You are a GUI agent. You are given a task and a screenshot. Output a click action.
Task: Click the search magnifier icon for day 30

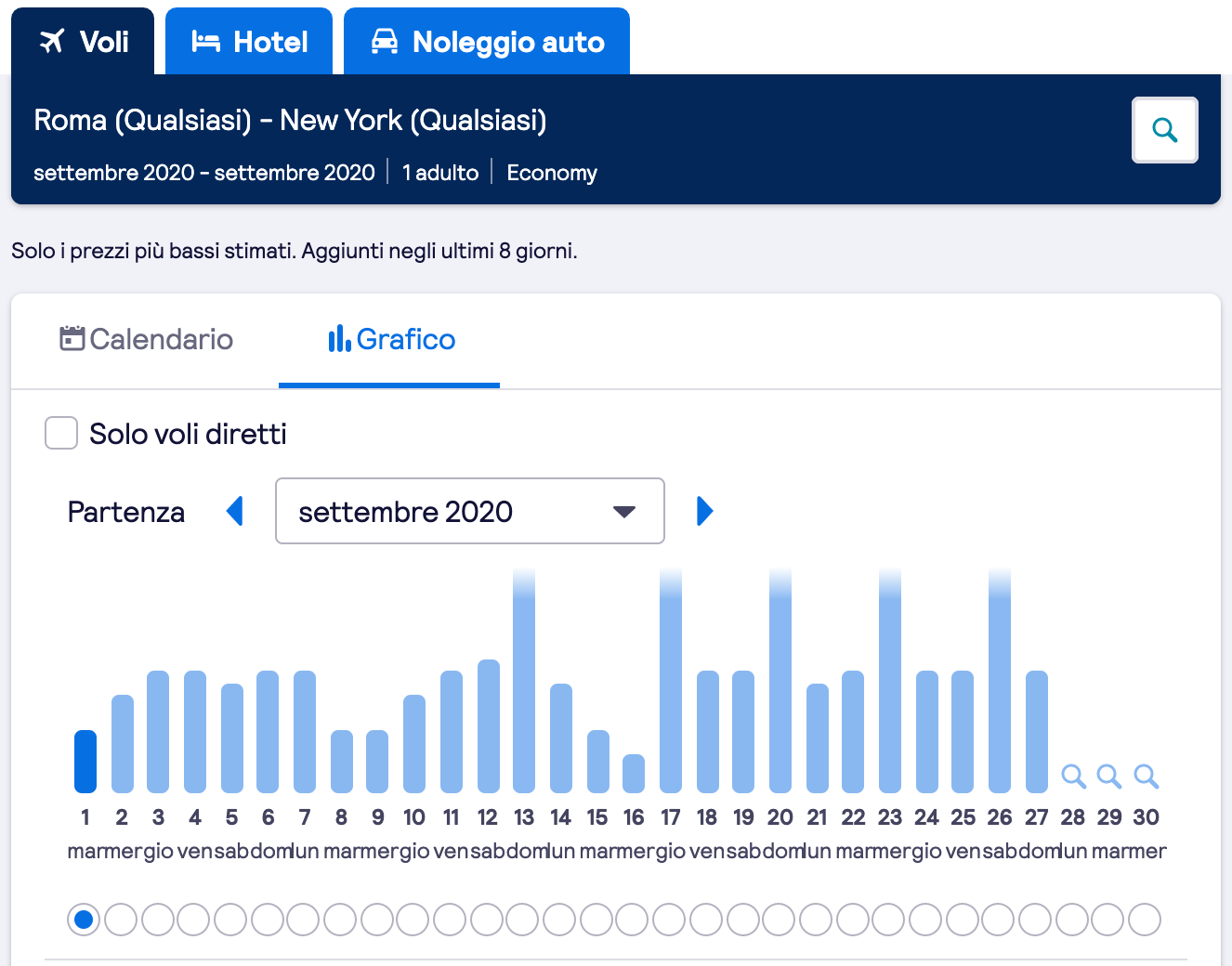1147,776
